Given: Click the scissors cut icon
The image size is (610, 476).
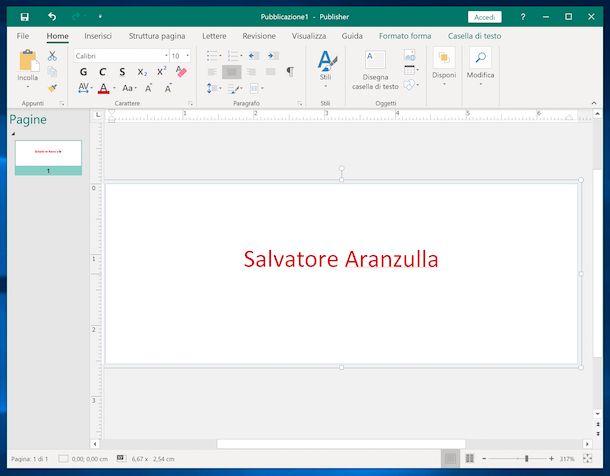Looking at the screenshot, I should click(x=52, y=56).
